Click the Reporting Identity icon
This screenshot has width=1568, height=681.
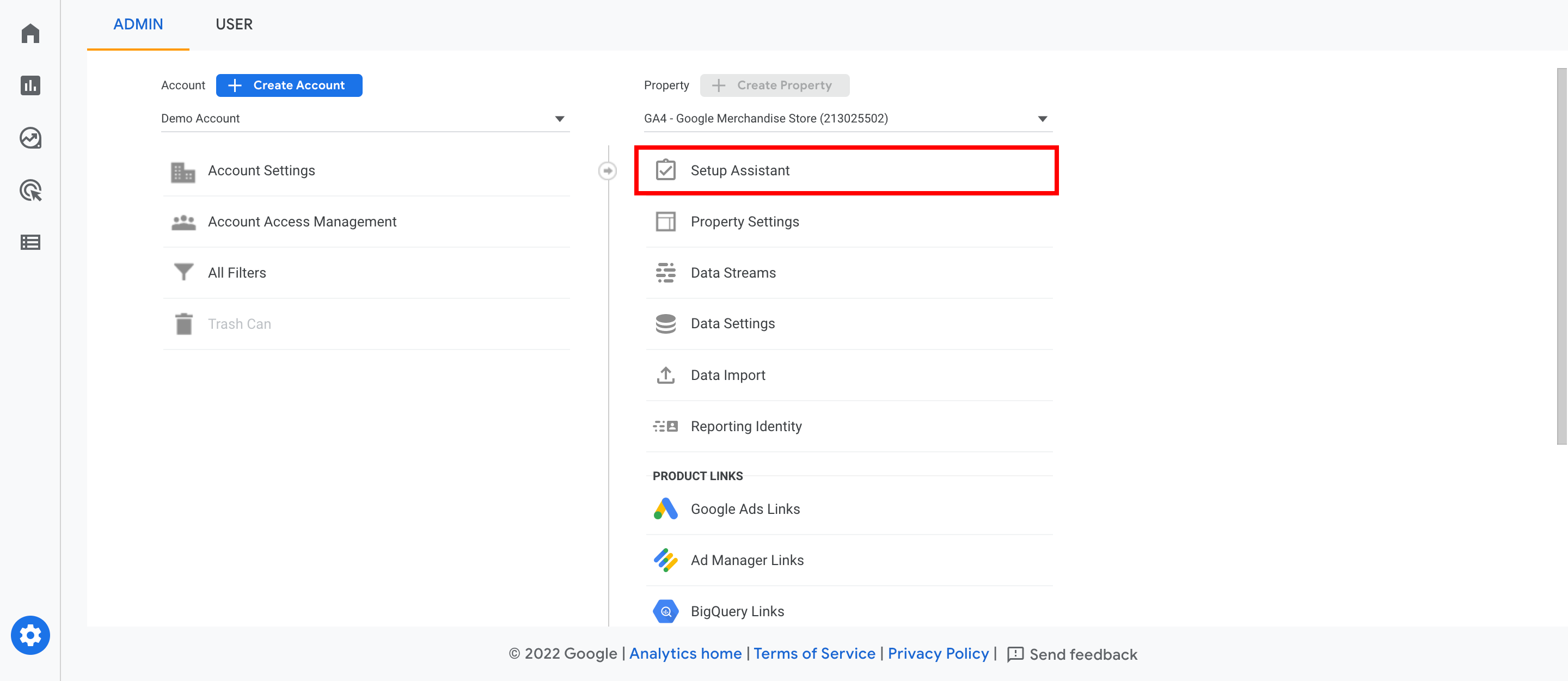coord(665,425)
